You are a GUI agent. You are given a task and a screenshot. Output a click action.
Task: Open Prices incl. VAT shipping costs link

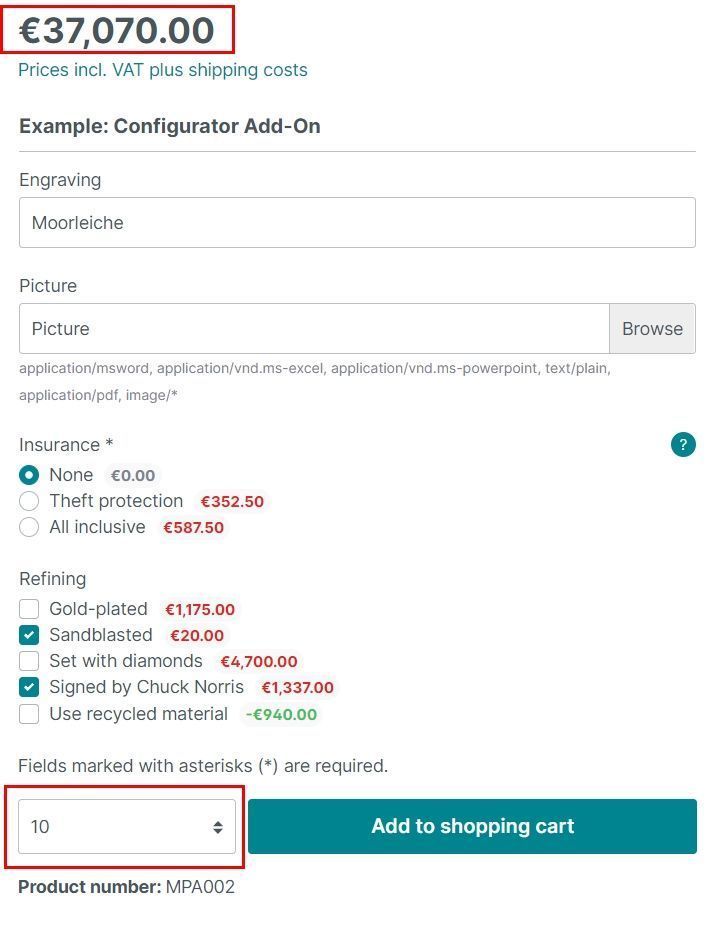point(163,70)
